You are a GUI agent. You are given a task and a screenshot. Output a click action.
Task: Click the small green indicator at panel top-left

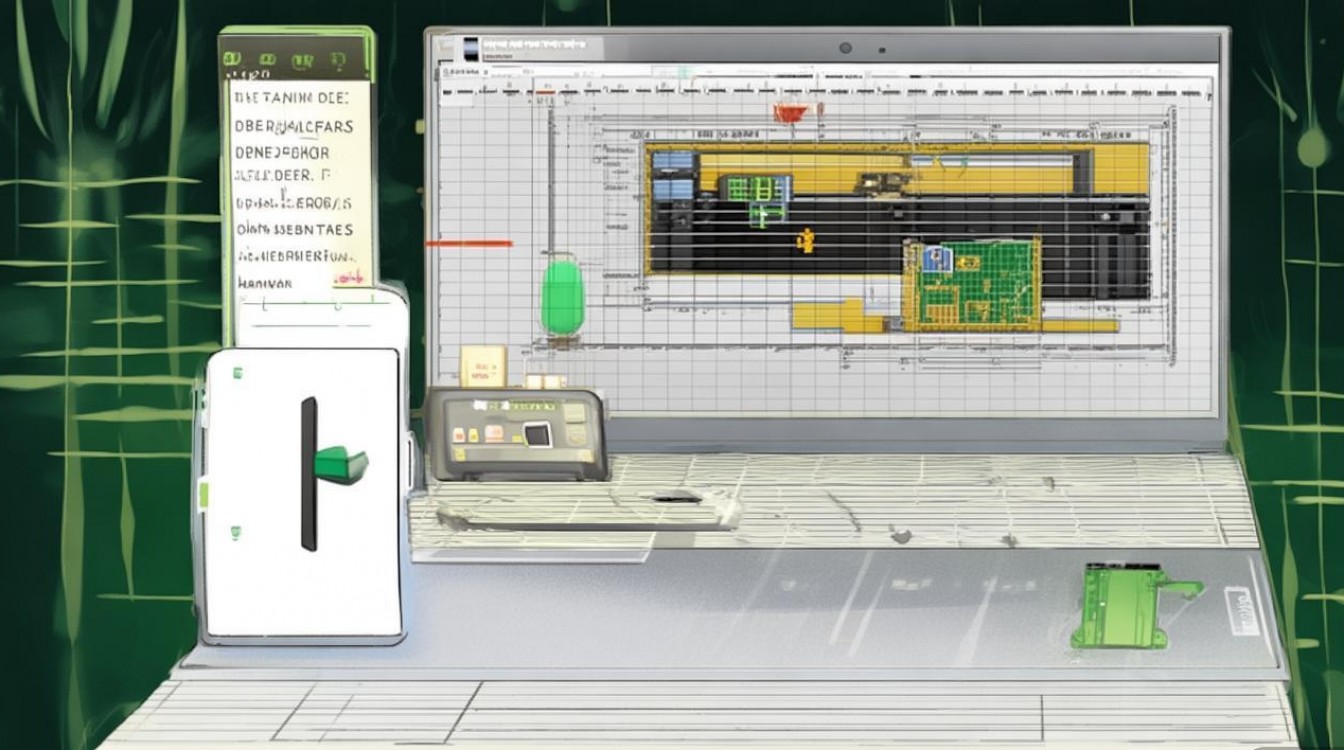(238, 374)
